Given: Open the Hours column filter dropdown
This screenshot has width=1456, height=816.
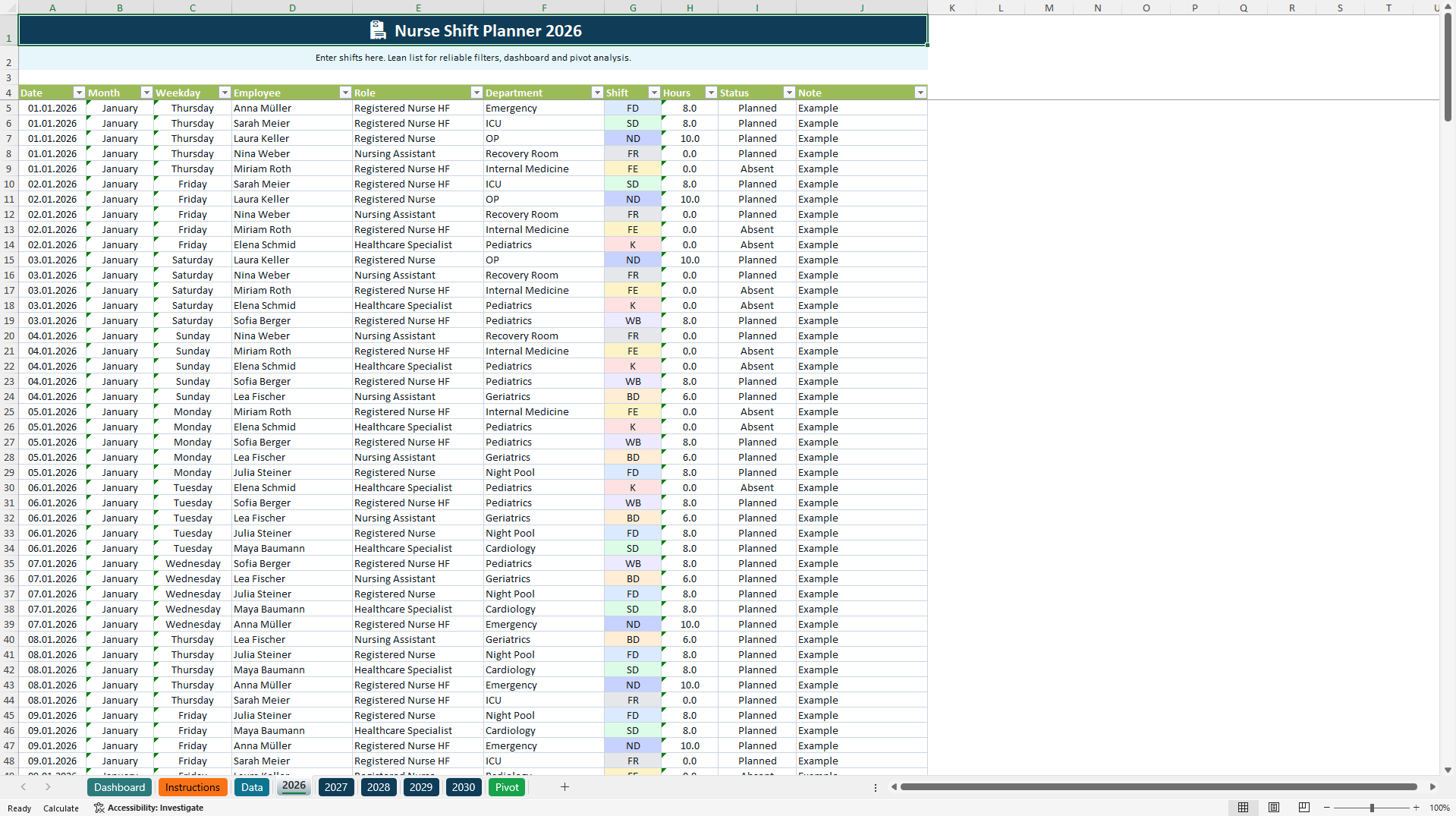Looking at the screenshot, I should pyautogui.click(x=711, y=93).
